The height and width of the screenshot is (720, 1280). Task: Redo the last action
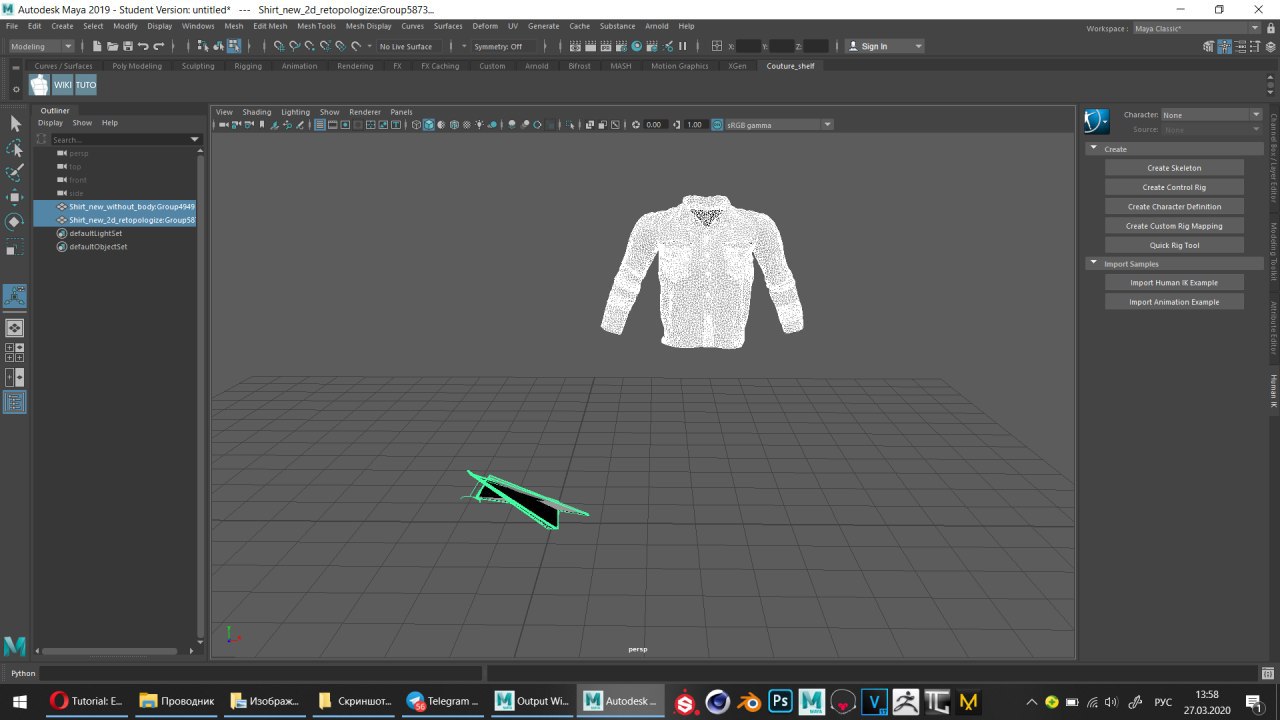coord(158,46)
